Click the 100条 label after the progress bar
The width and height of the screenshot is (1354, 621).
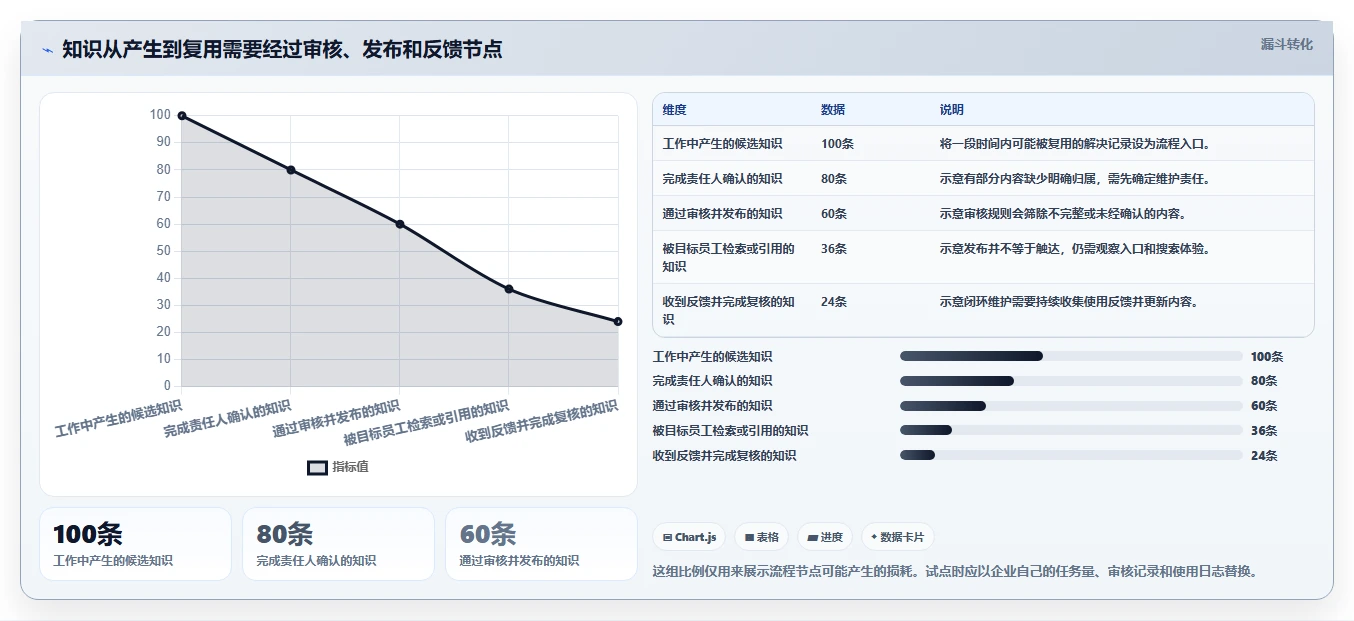click(1267, 357)
